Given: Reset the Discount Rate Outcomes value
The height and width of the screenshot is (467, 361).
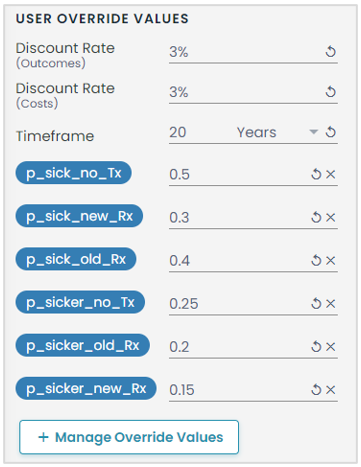Looking at the screenshot, I should pos(330,51).
